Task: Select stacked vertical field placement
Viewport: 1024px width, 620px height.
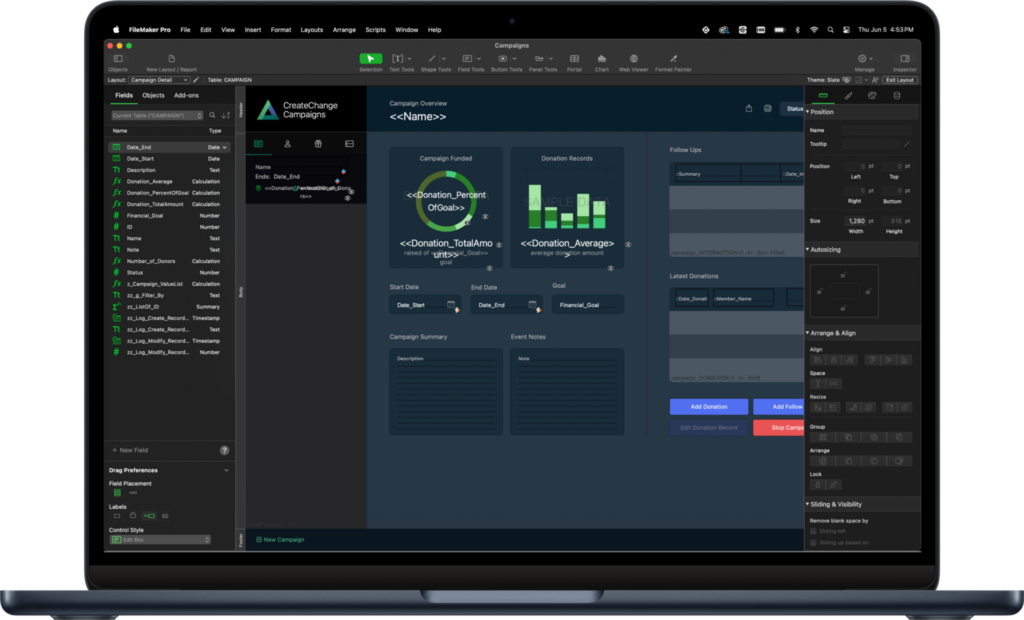Action: click(x=118, y=493)
